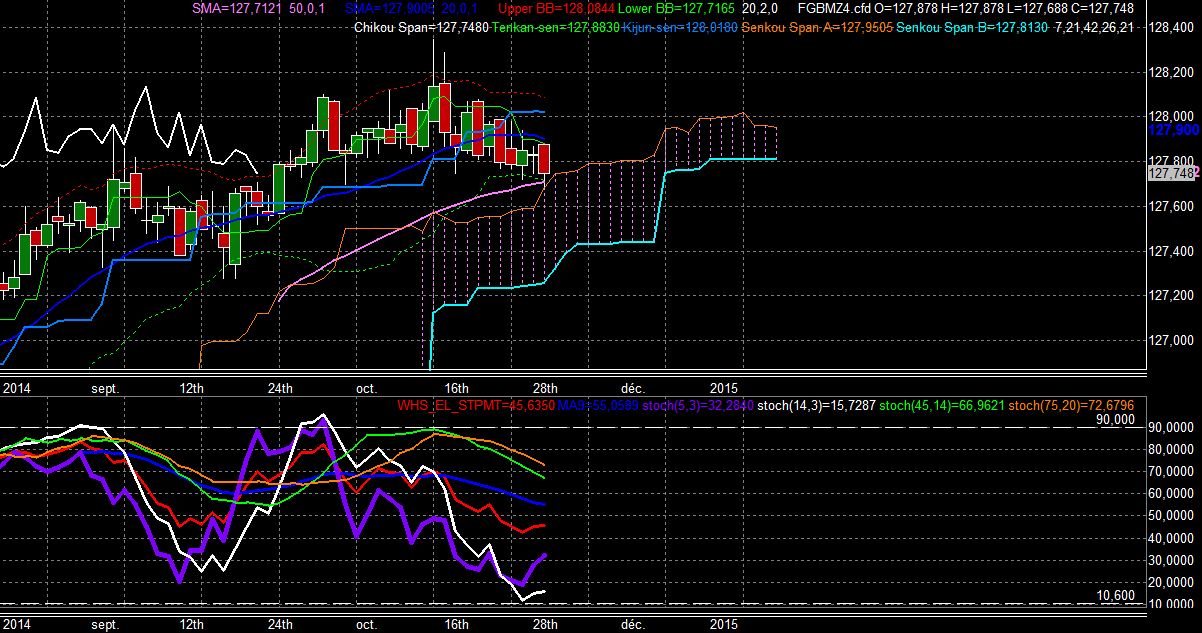Click the 127,400 price axis label
Image resolution: width=1202 pixels, height=633 pixels.
1172,251
